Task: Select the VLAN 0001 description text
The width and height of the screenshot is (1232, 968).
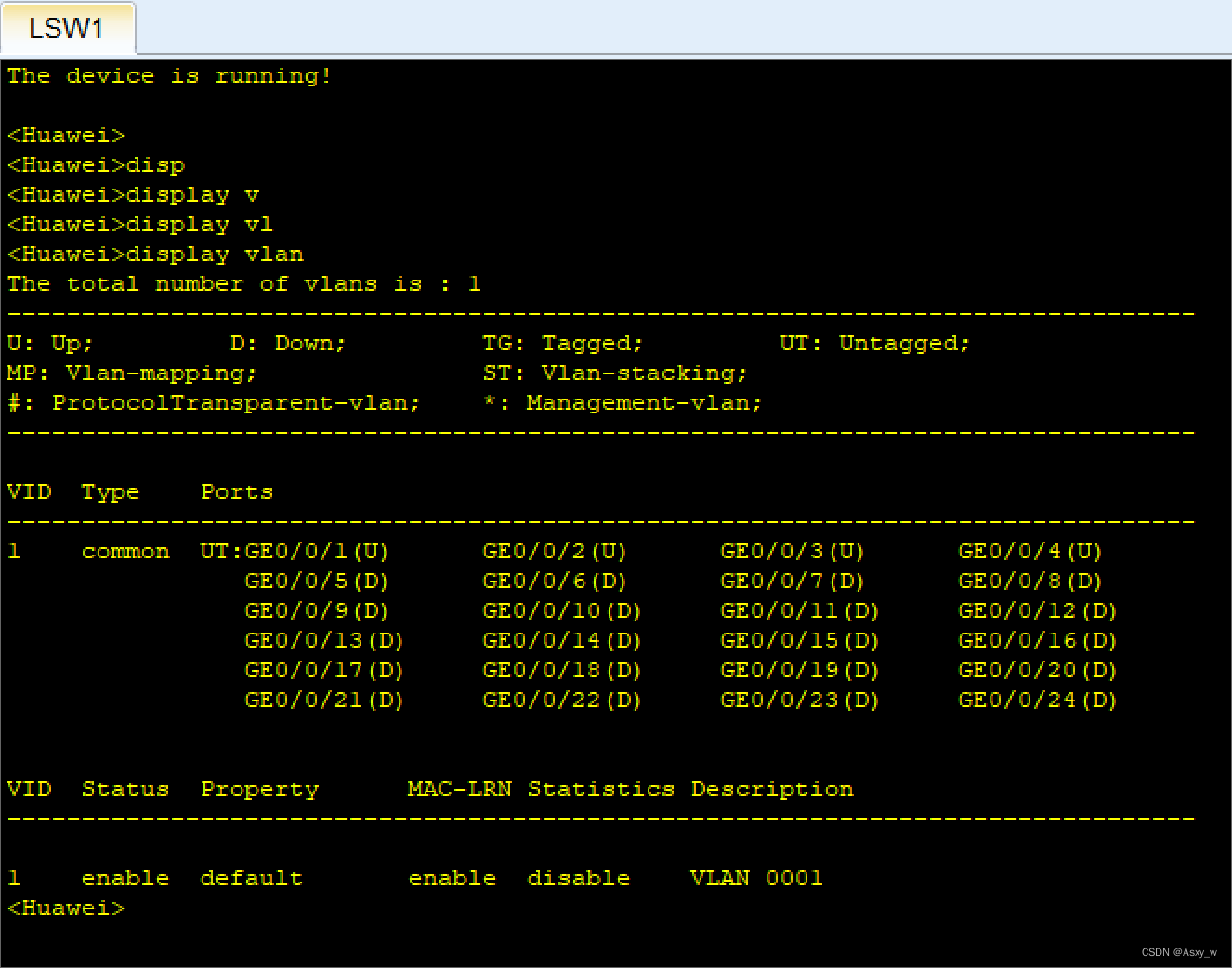Action: pyautogui.click(x=756, y=878)
